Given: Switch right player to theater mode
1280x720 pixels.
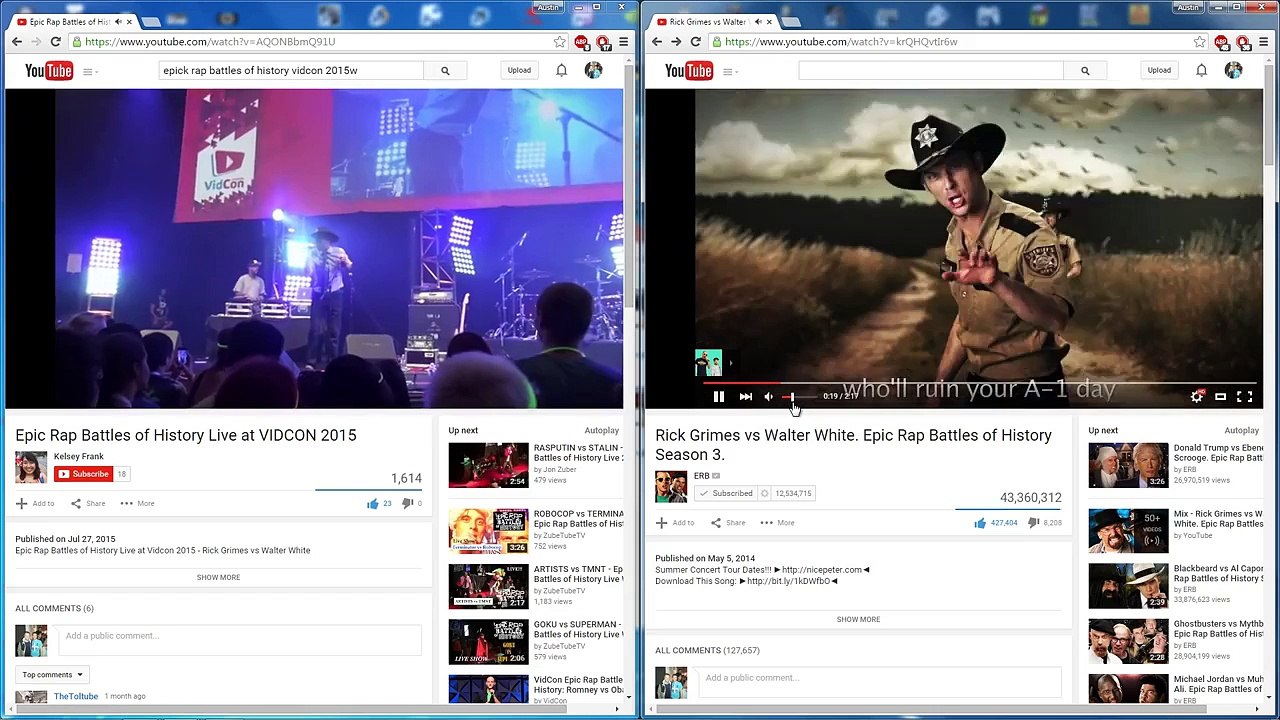Looking at the screenshot, I should (1220, 397).
